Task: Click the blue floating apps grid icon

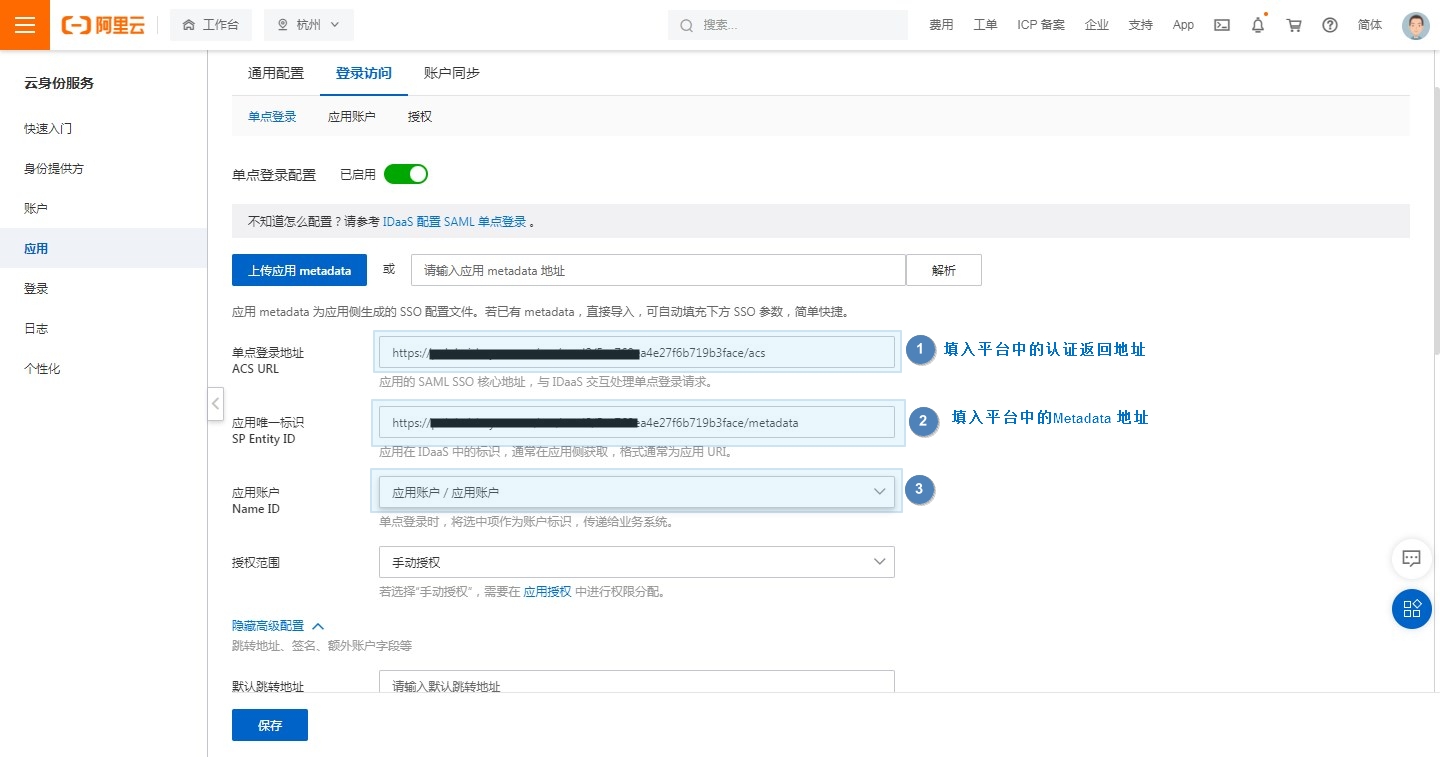Action: click(x=1411, y=609)
